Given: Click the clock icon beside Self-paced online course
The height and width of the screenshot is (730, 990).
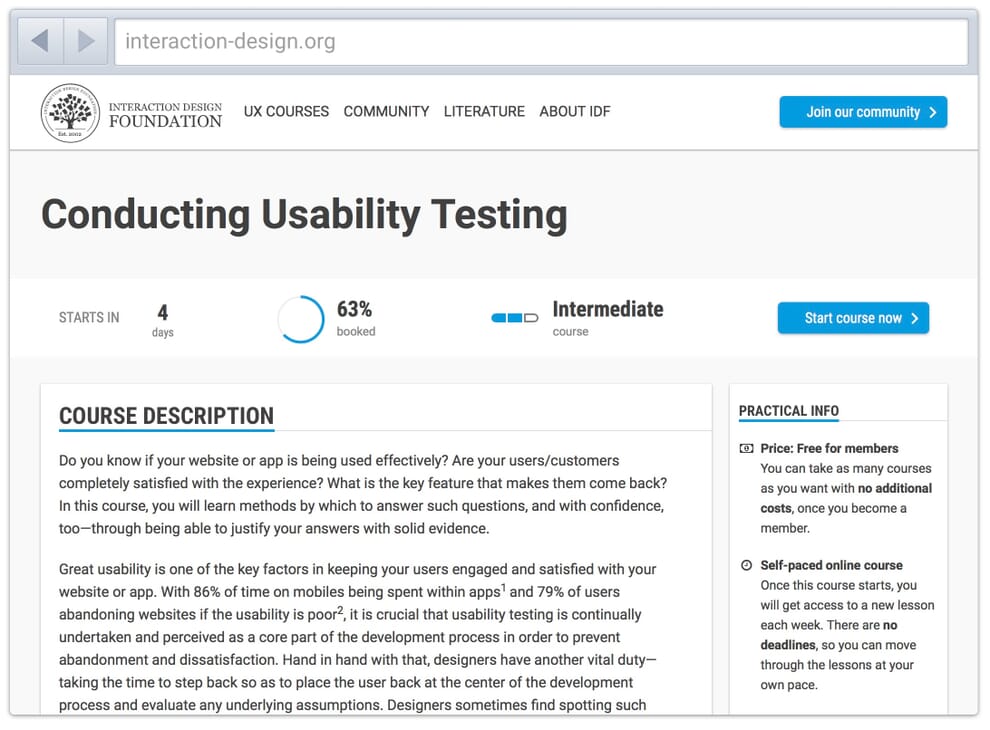Looking at the screenshot, I should coord(746,564).
